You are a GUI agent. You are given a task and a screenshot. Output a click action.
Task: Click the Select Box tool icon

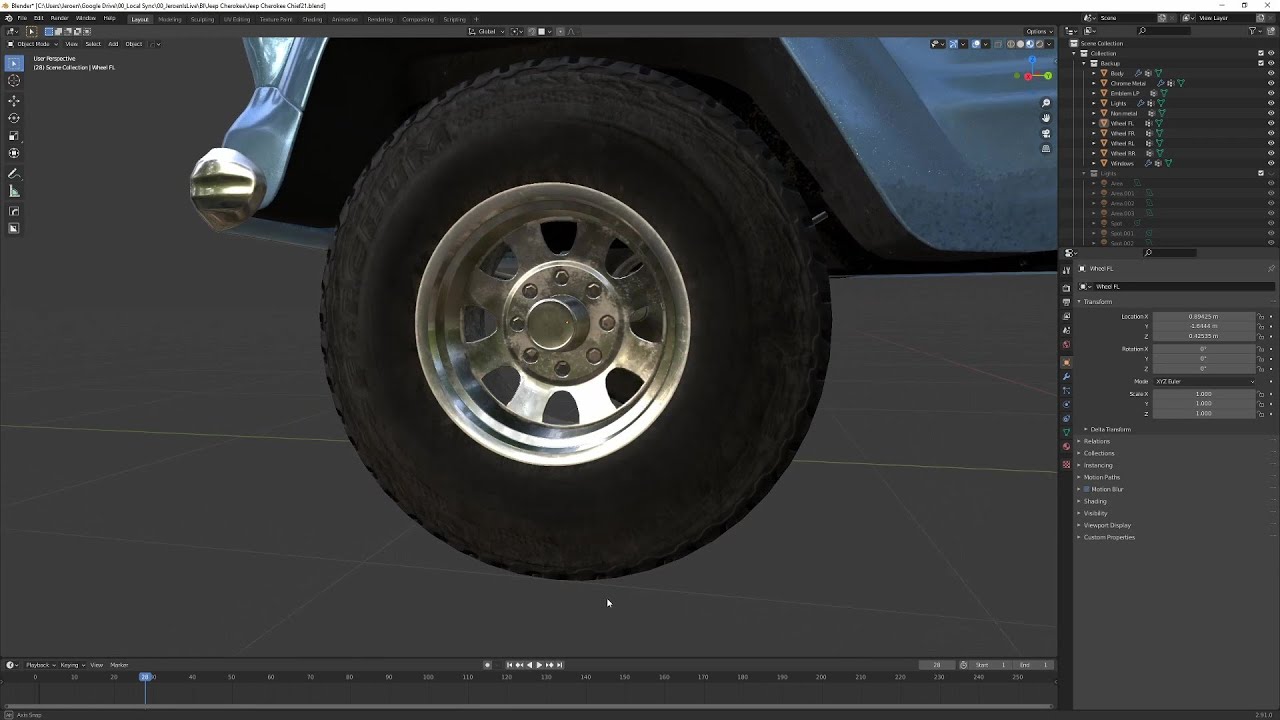pyautogui.click(x=14, y=64)
